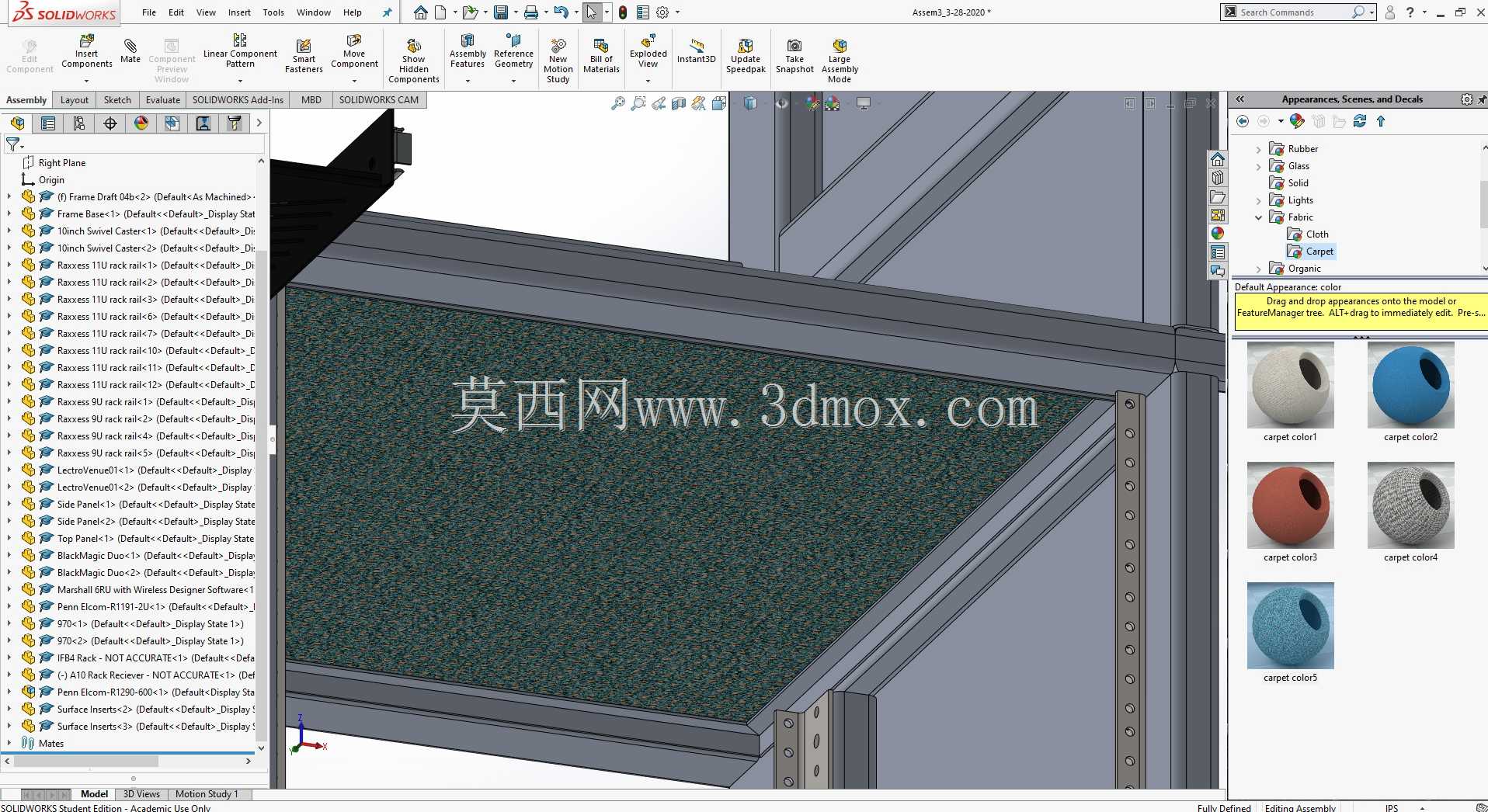Open the Apply Scene icon

[x=833, y=103]
